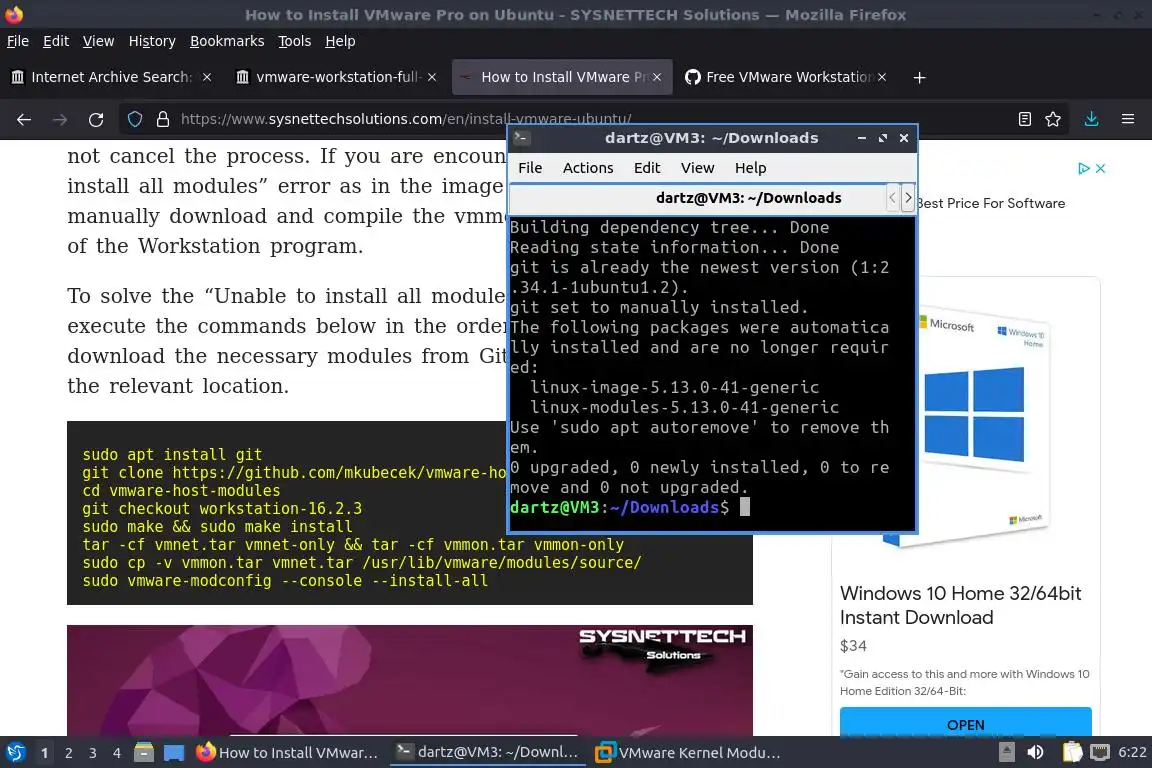Open file manager from taskbar
Screen dimensions: 1152x768
pos(144,753)
